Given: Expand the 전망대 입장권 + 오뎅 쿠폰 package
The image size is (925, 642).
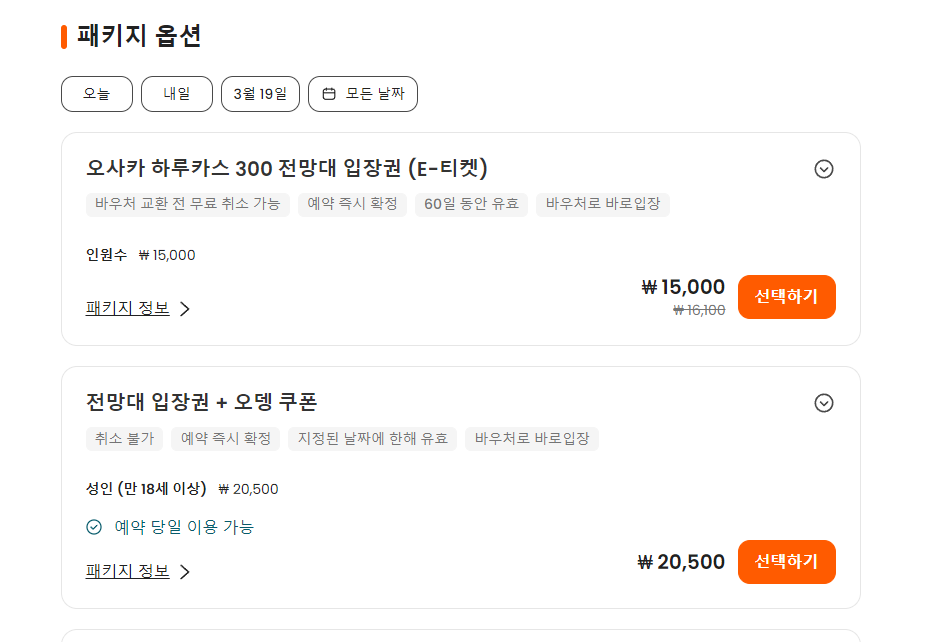Looking at the screenshot, I should (x=824, y=403).
